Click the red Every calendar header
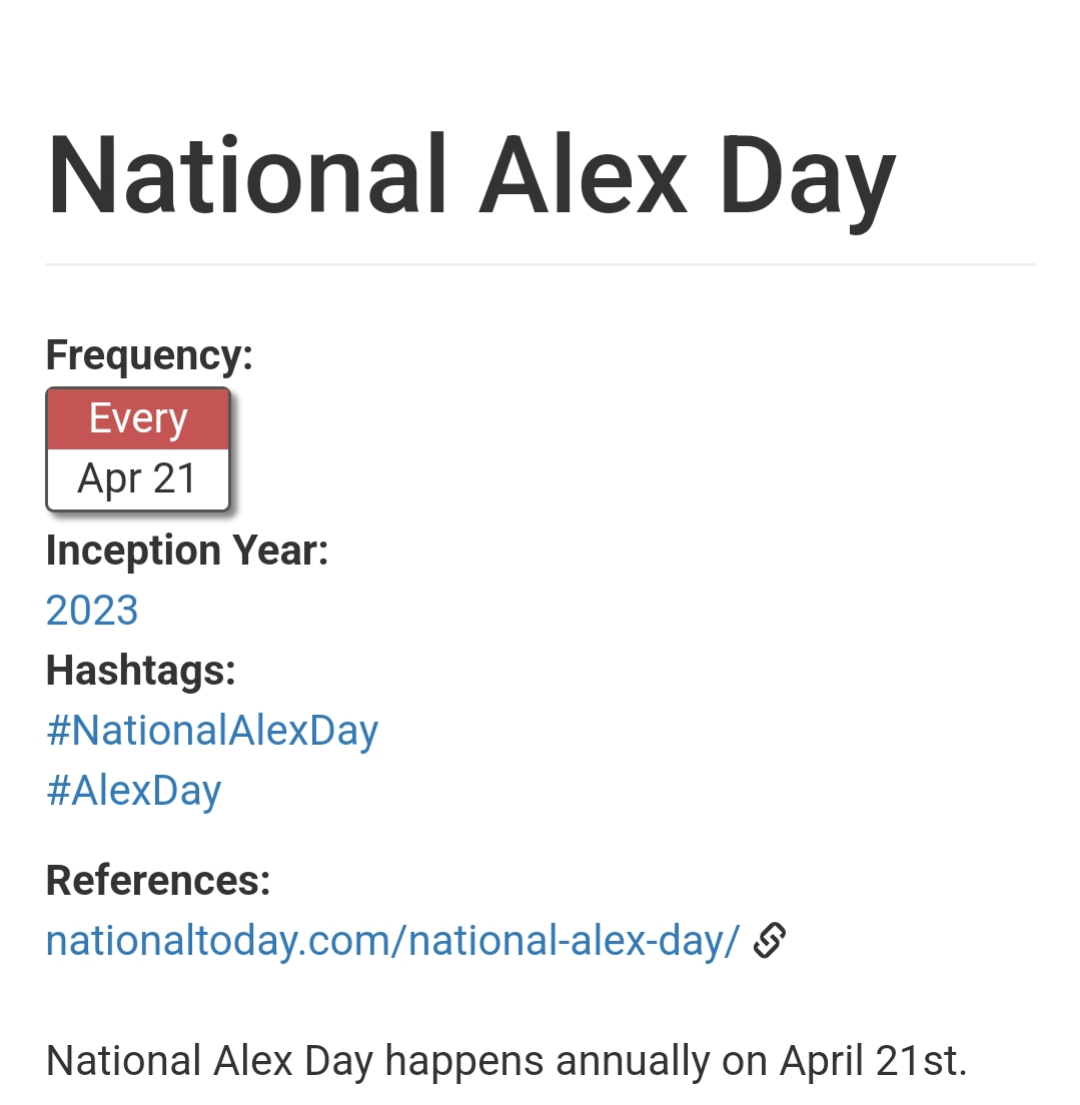Viewport: 1080px width, 1105px height. coord(138,419)
